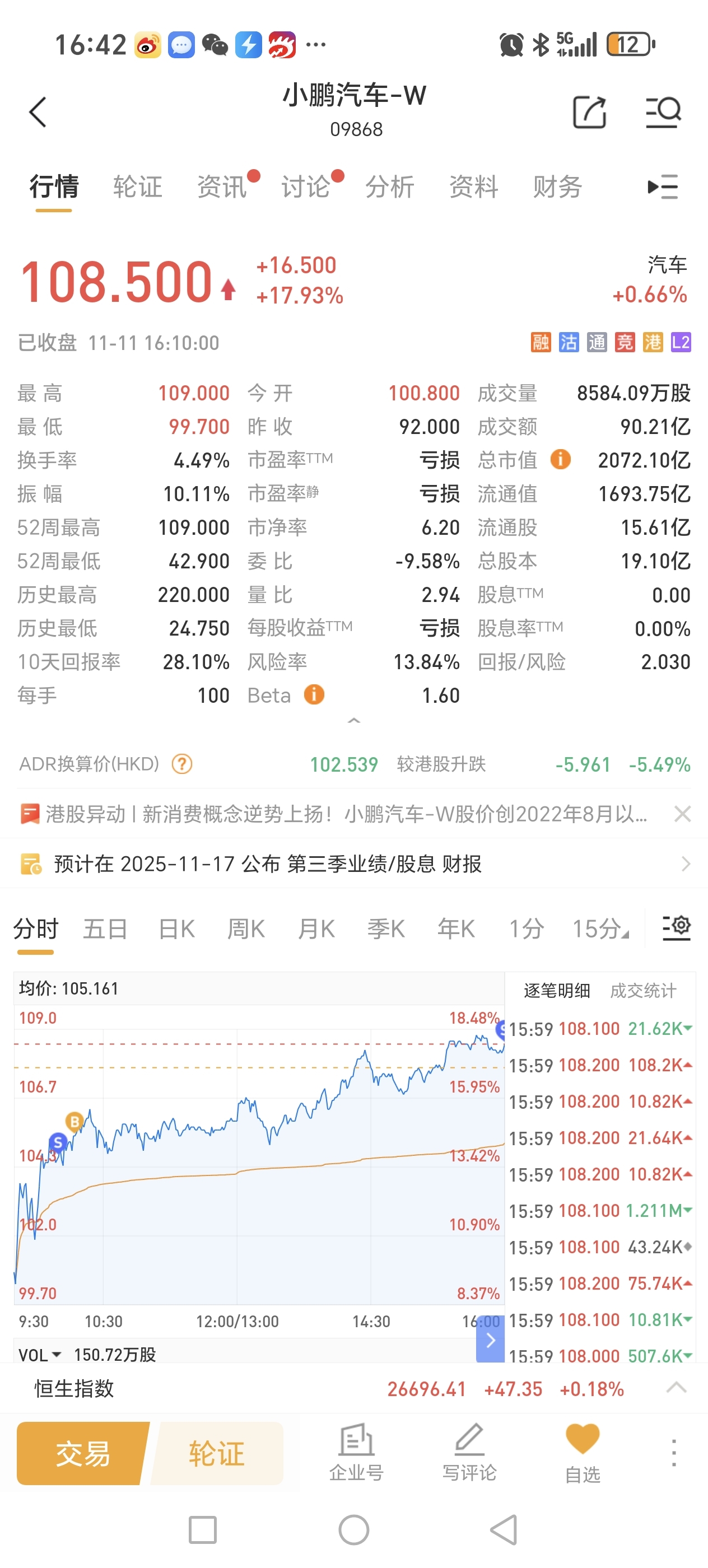Open VOL indicator dropdown
Image resolution: width=708 pixels, height=1568 pixels.
click(40, 1354)
